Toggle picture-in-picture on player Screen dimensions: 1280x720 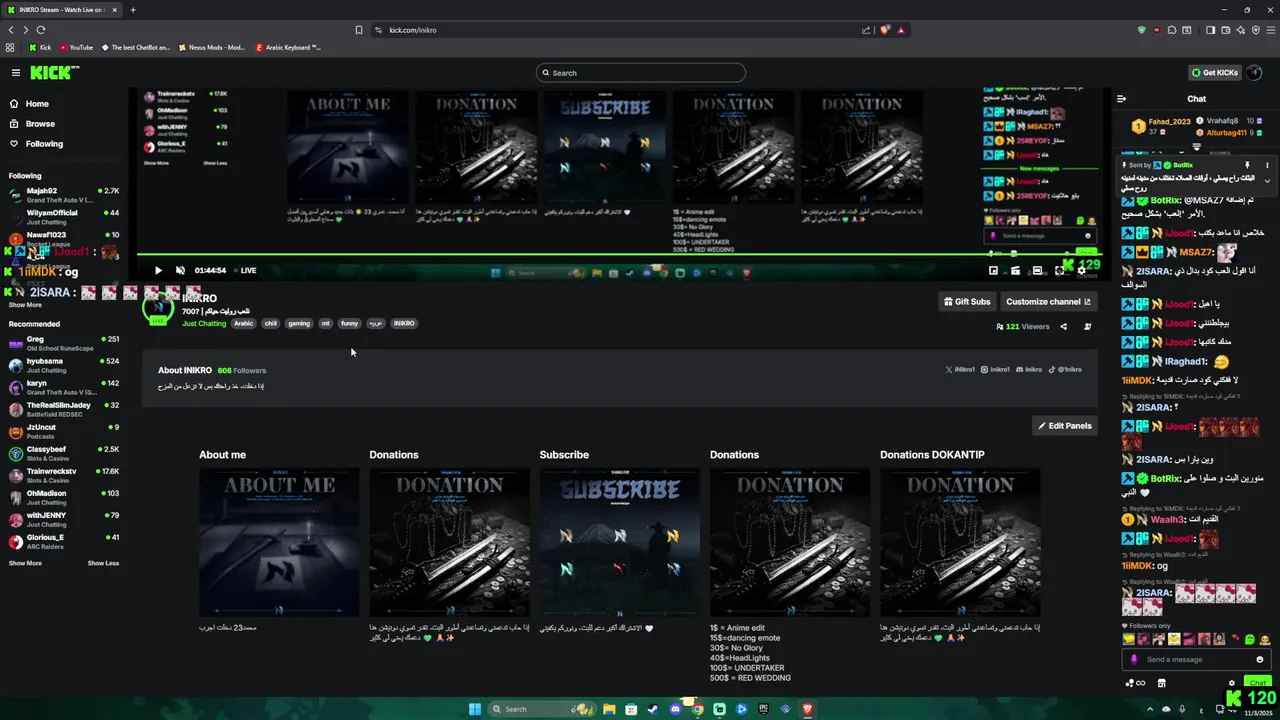point(993,270)
